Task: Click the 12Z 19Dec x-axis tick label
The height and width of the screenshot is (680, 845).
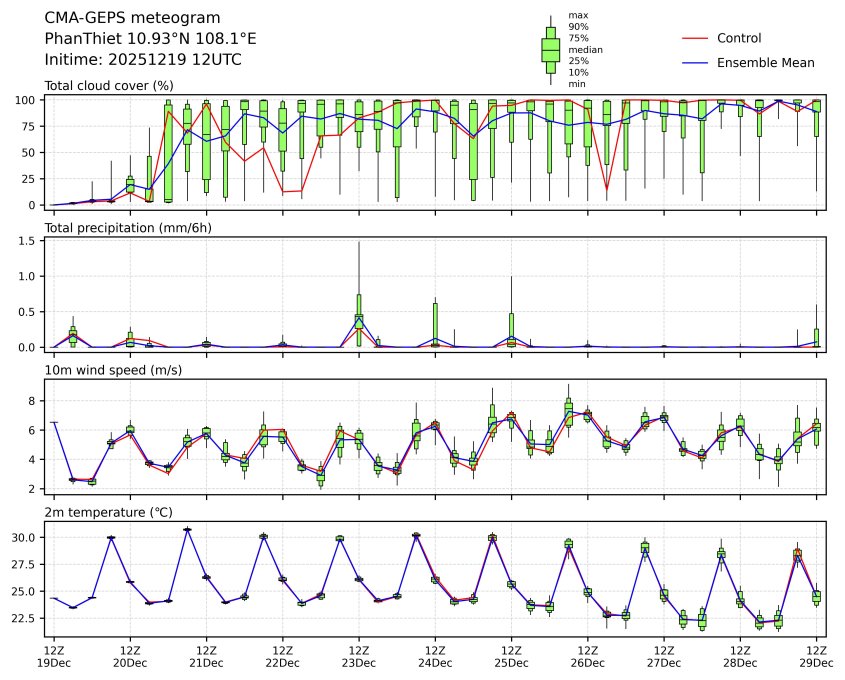Action: coord(54,656)
